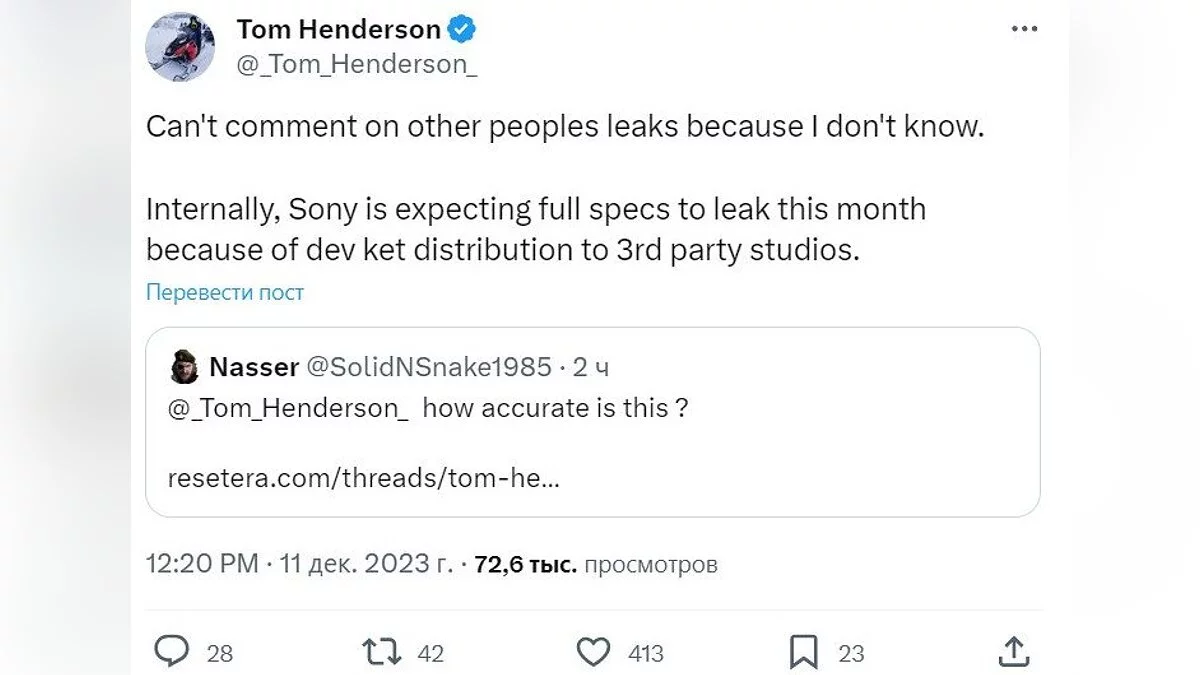Click the reply speech bubble icon

click(x=174, y=652)
